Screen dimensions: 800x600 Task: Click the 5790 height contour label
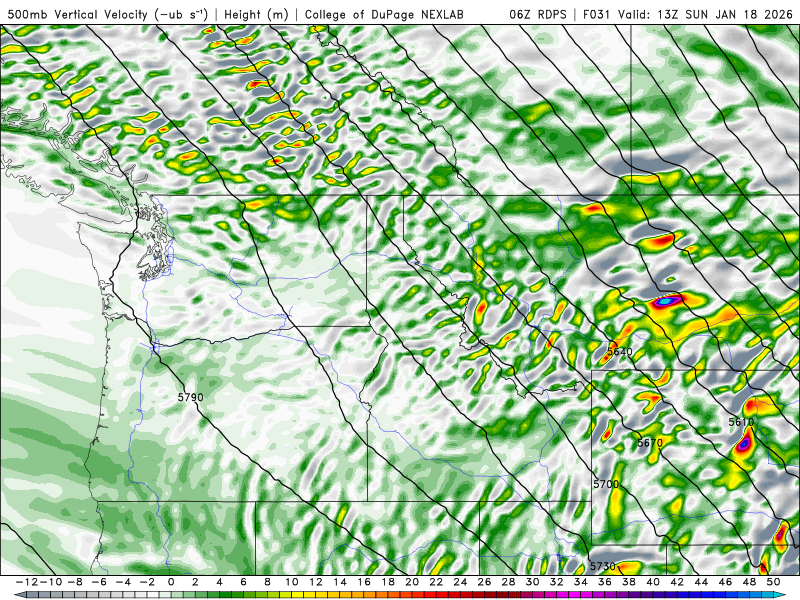(190, 397)
